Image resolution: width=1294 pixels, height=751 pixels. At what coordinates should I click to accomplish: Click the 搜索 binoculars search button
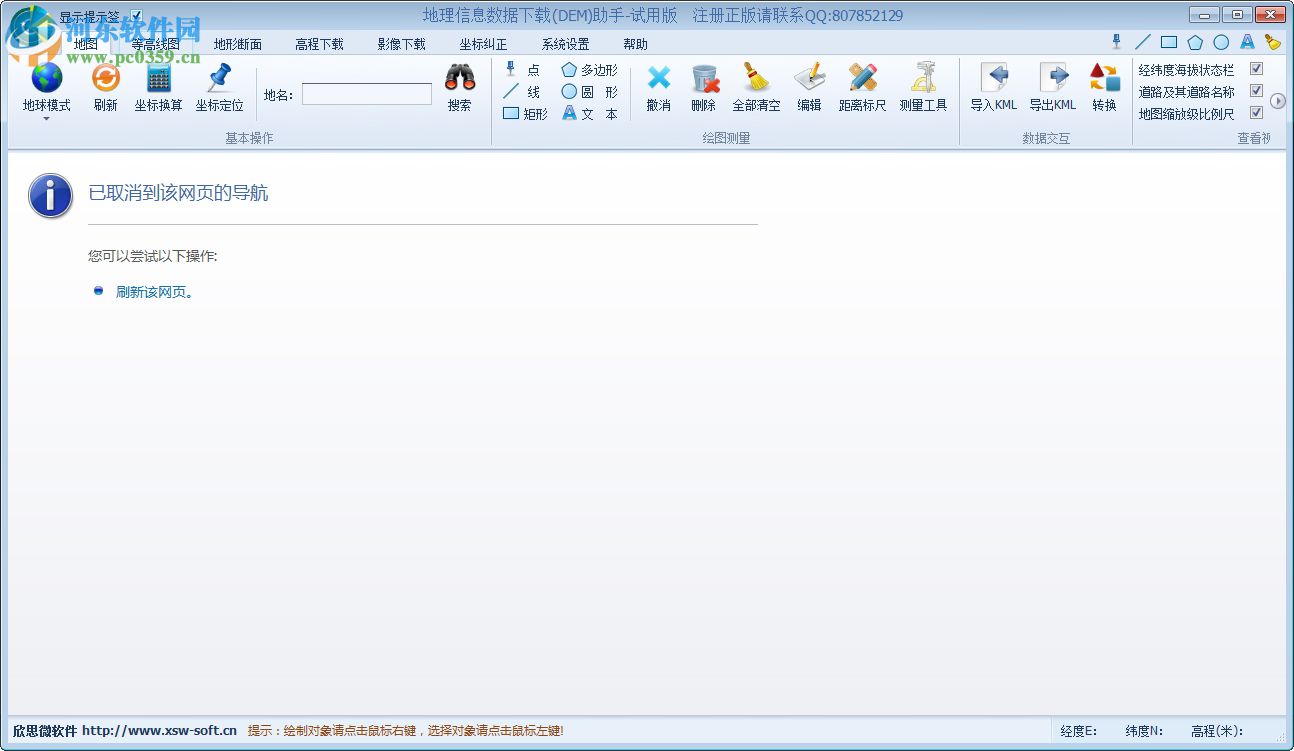[460, 87]
